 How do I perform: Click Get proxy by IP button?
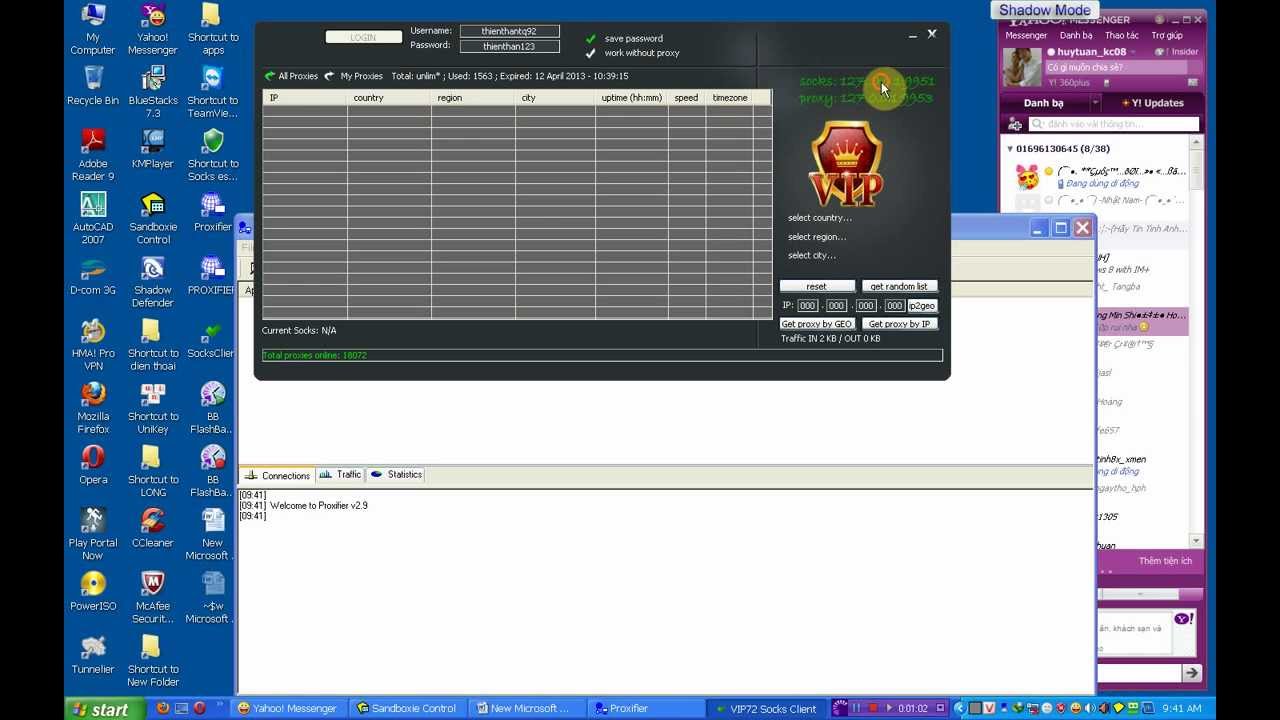899,324
